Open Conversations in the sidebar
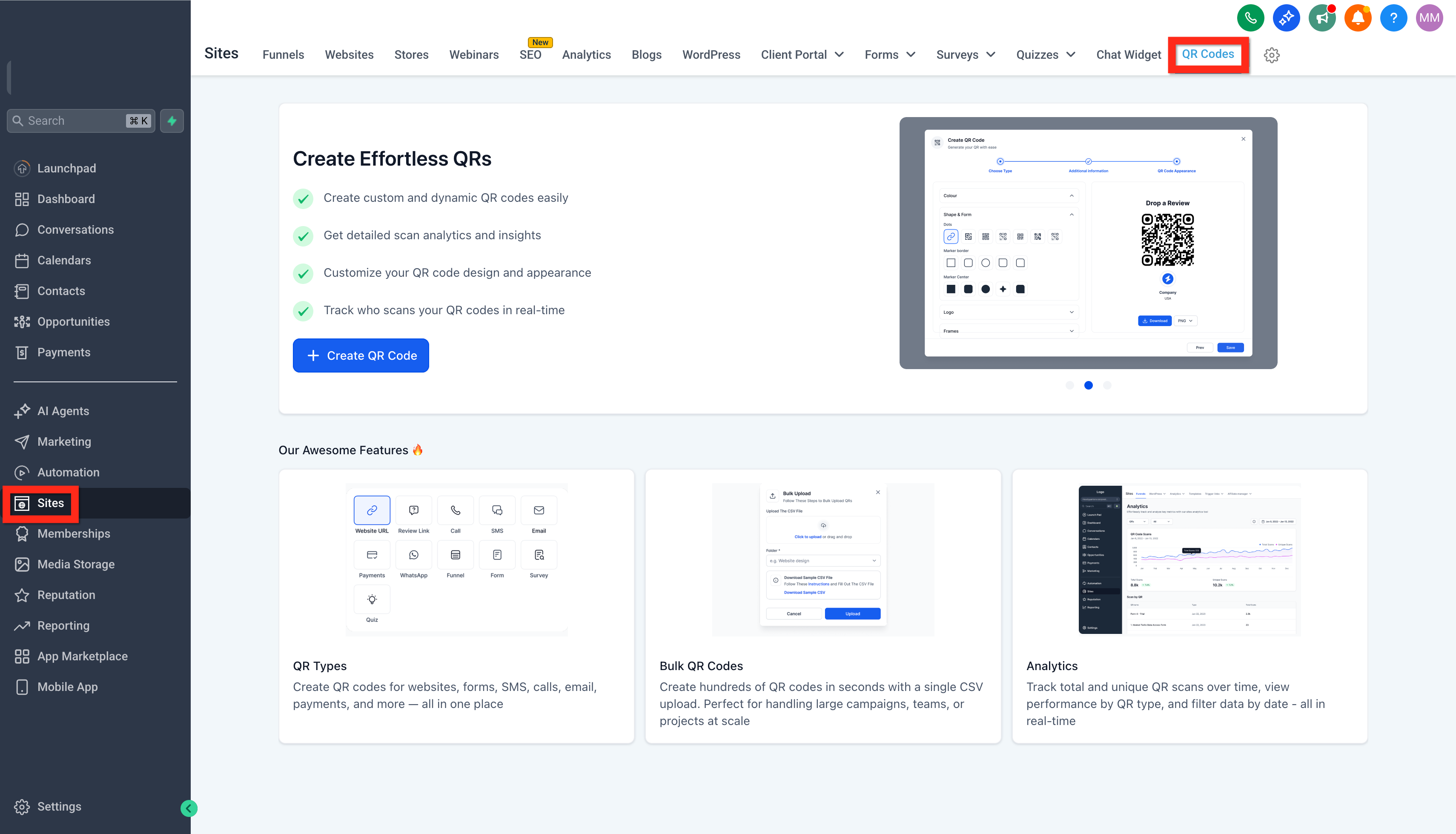This screenshot has height=834, width=1456. click(x=75, y=230)
